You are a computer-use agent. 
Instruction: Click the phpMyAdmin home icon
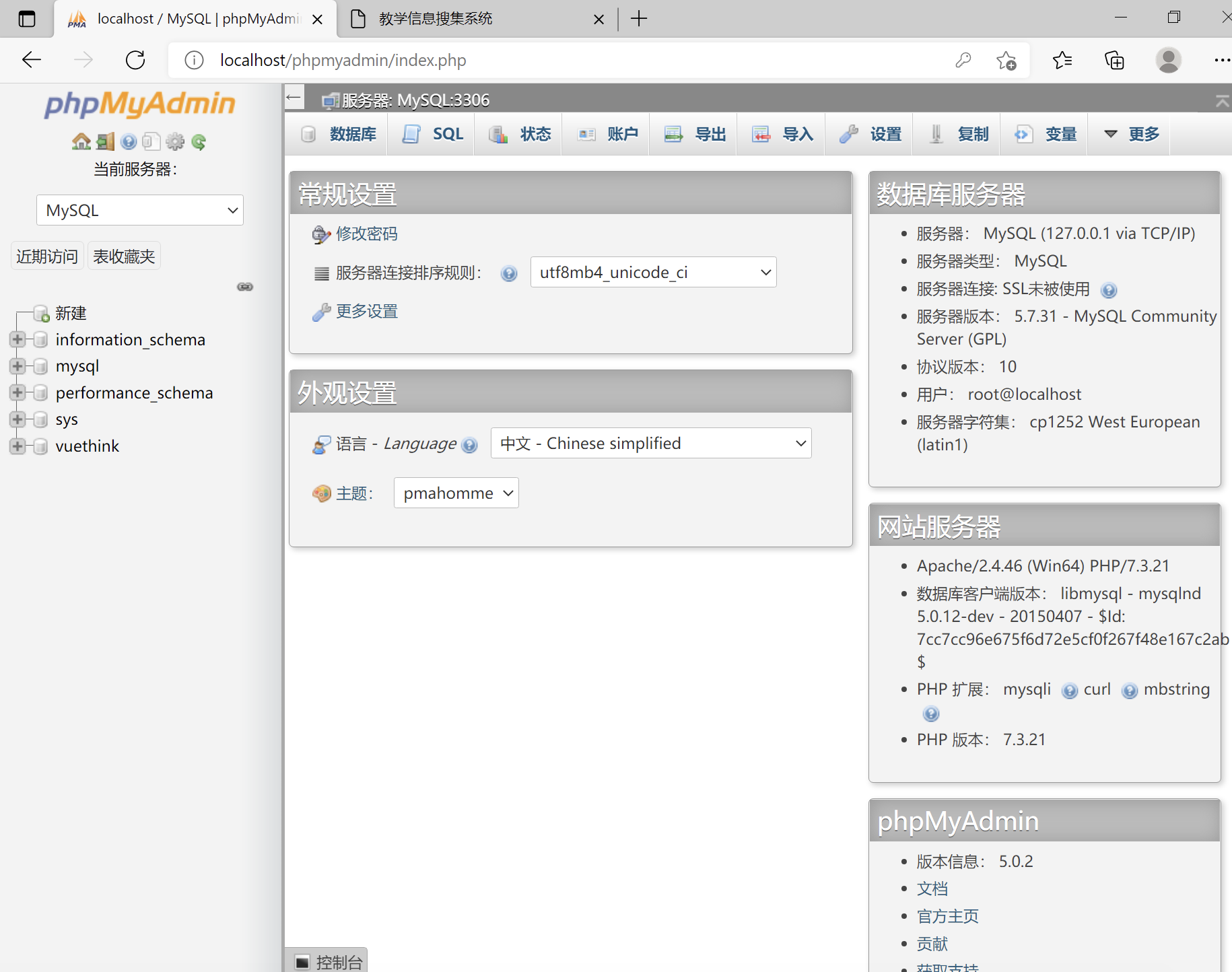[81, 141]
